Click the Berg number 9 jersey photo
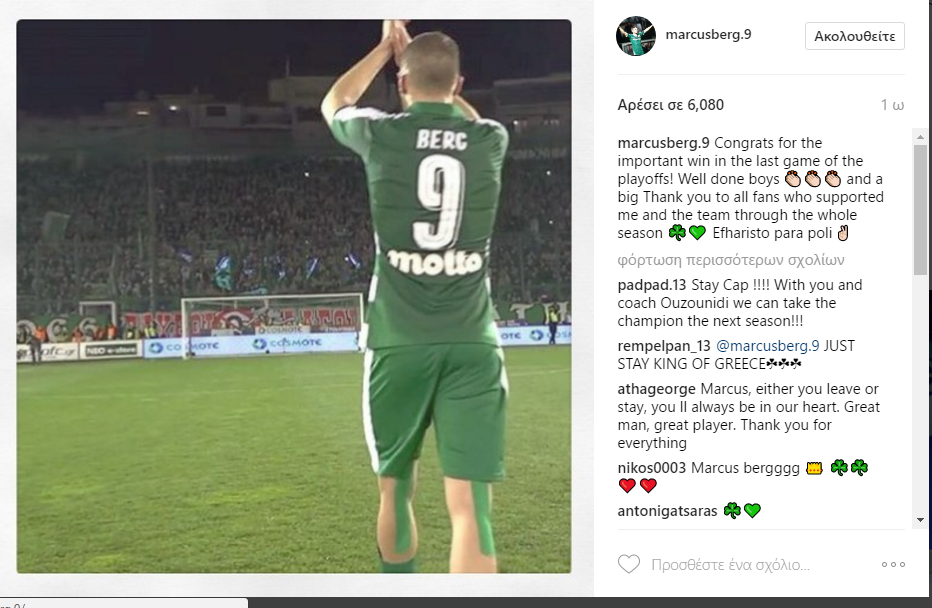This screenshot has height=608, width=932. click(294, 296)
